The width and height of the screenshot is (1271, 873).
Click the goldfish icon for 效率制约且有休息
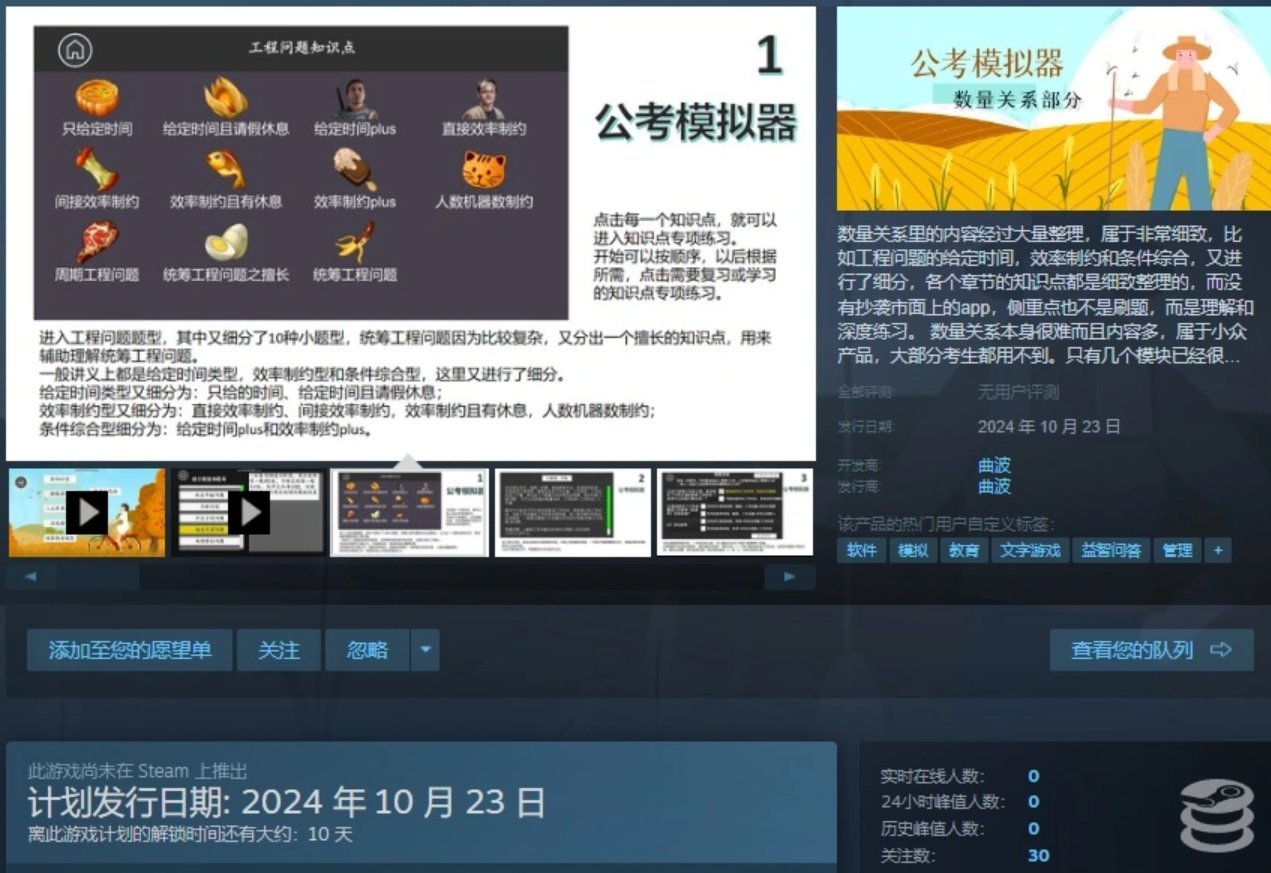(225, 170)
